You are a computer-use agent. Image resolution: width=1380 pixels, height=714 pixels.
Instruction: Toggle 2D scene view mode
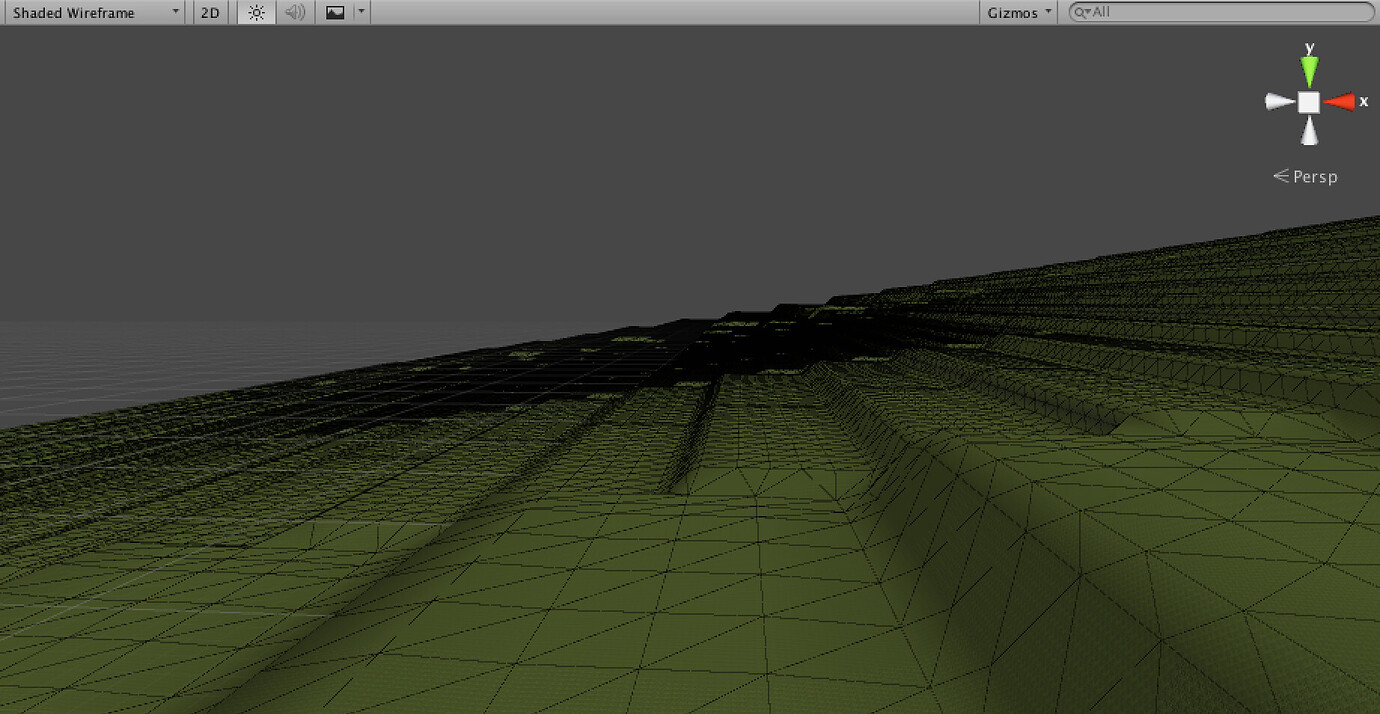pyautogui.click(x=210, y=13)
